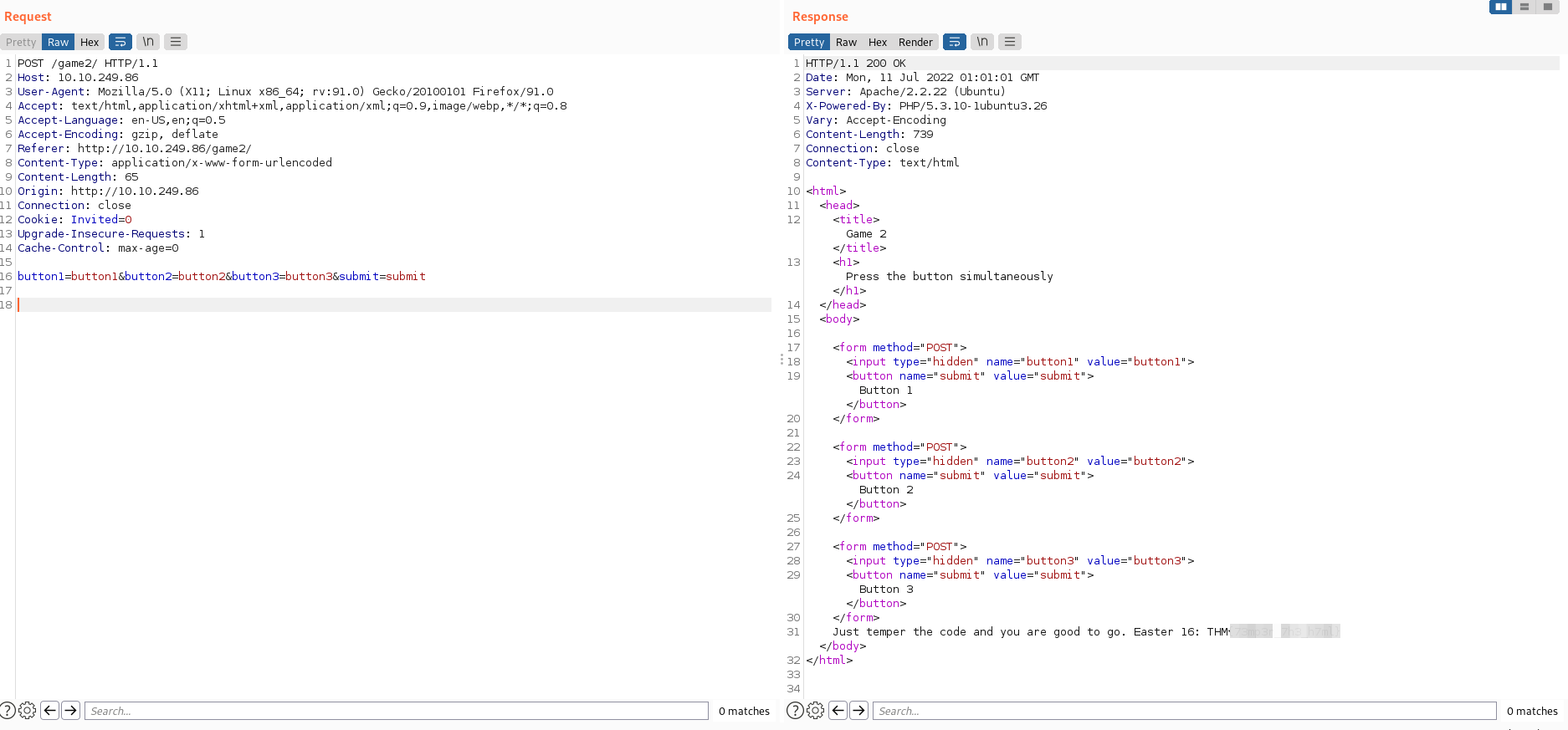This screenshot has height=730, width=1568.
Task: Open Render tab in Response panel
Action: (915, 42)
